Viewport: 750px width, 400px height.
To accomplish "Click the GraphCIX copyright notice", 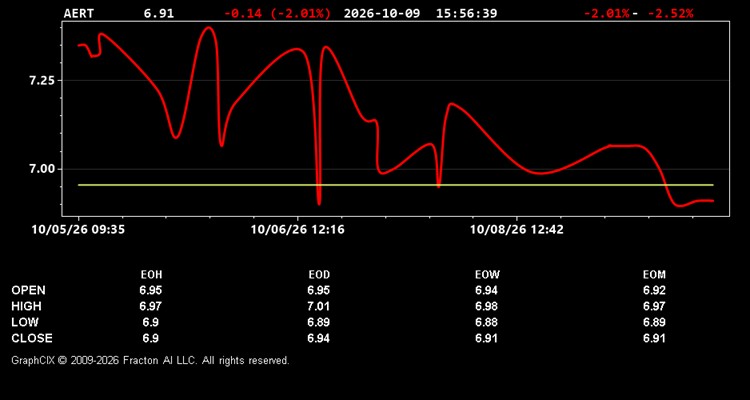I will pyautogui.click(x=150, y=360).
